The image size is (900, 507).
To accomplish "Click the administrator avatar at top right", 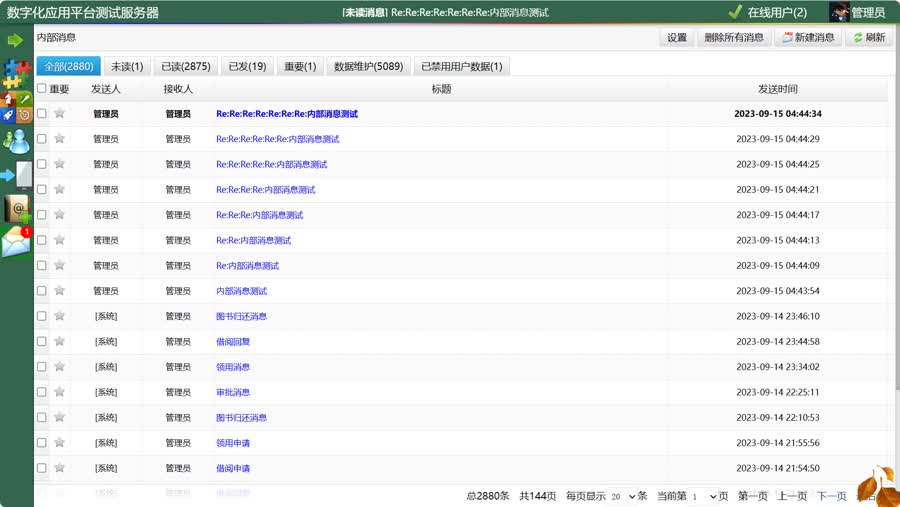I will pos(840,12).
